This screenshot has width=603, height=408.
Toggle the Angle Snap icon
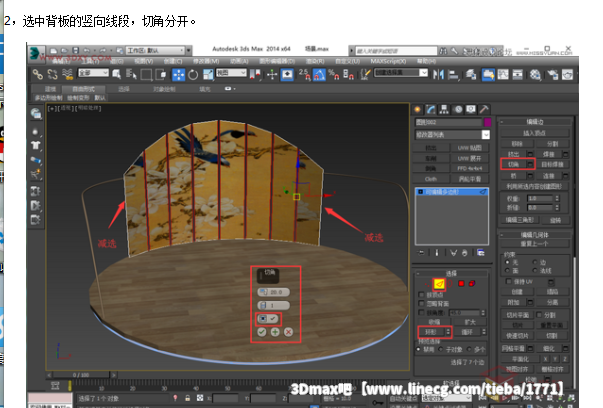click(319, 74)
